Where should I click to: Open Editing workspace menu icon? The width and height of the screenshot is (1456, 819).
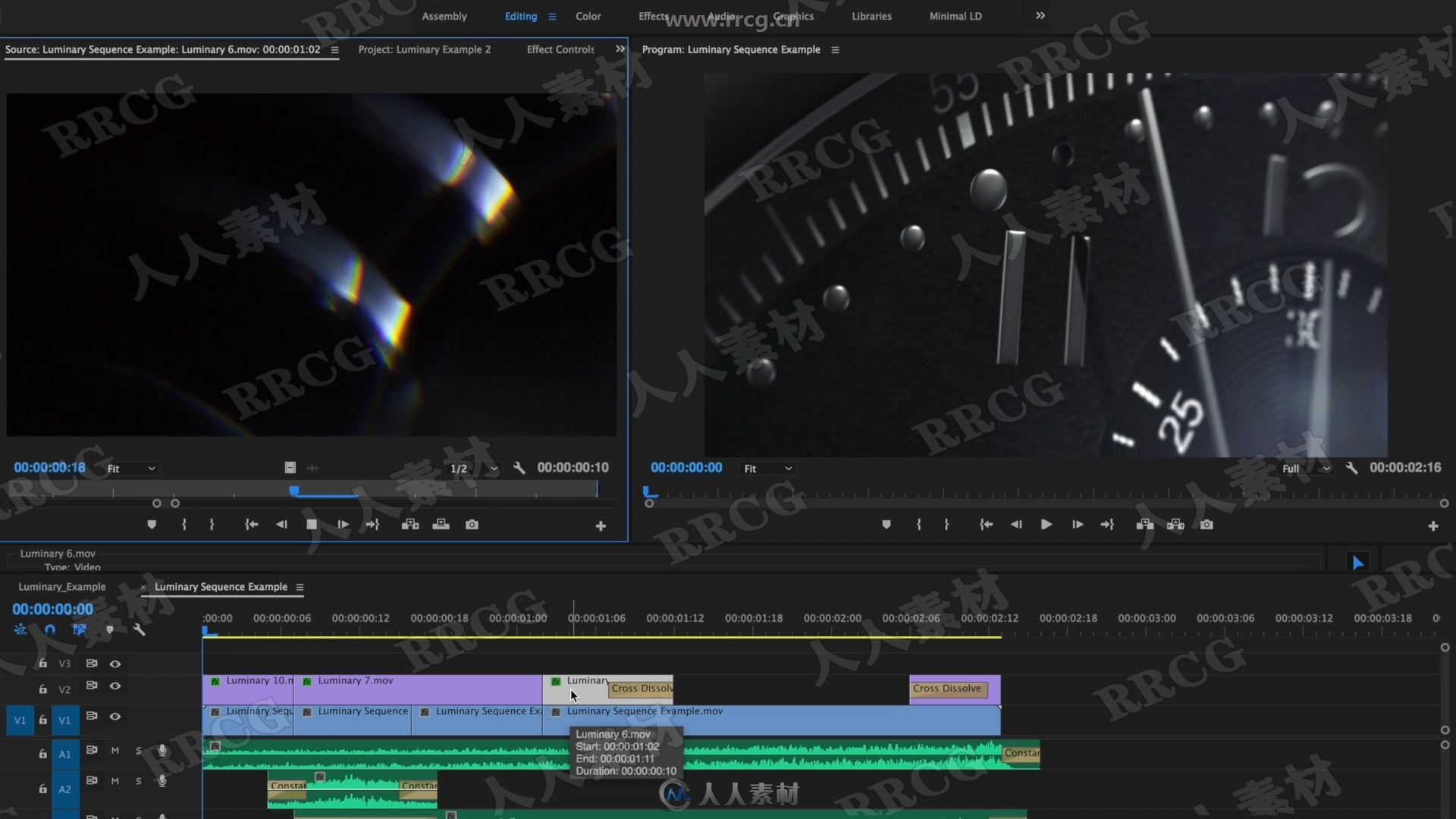tap(552, 17)
